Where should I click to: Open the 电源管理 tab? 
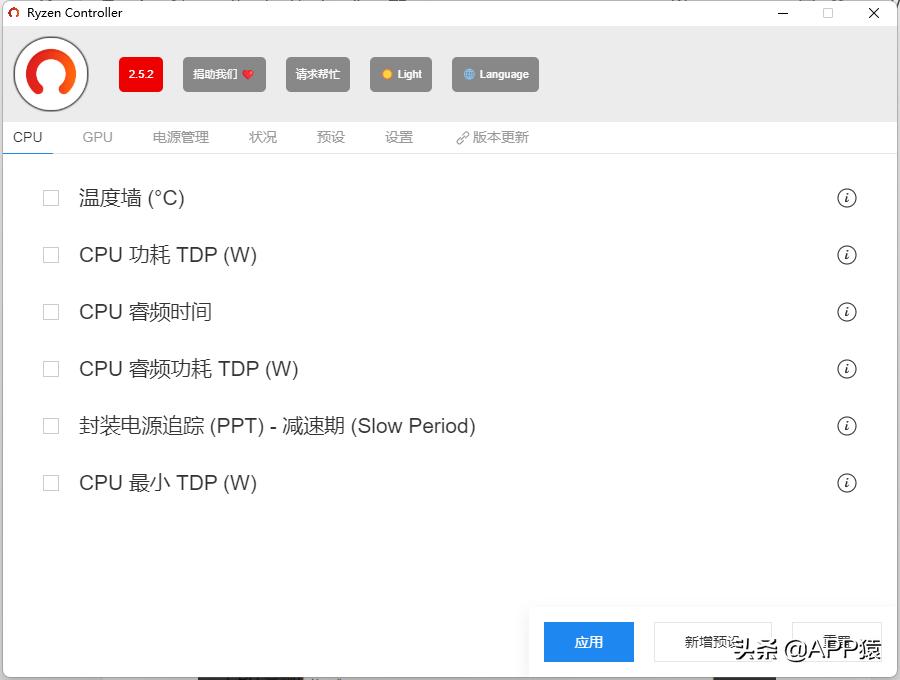click(x=180, y=137)
